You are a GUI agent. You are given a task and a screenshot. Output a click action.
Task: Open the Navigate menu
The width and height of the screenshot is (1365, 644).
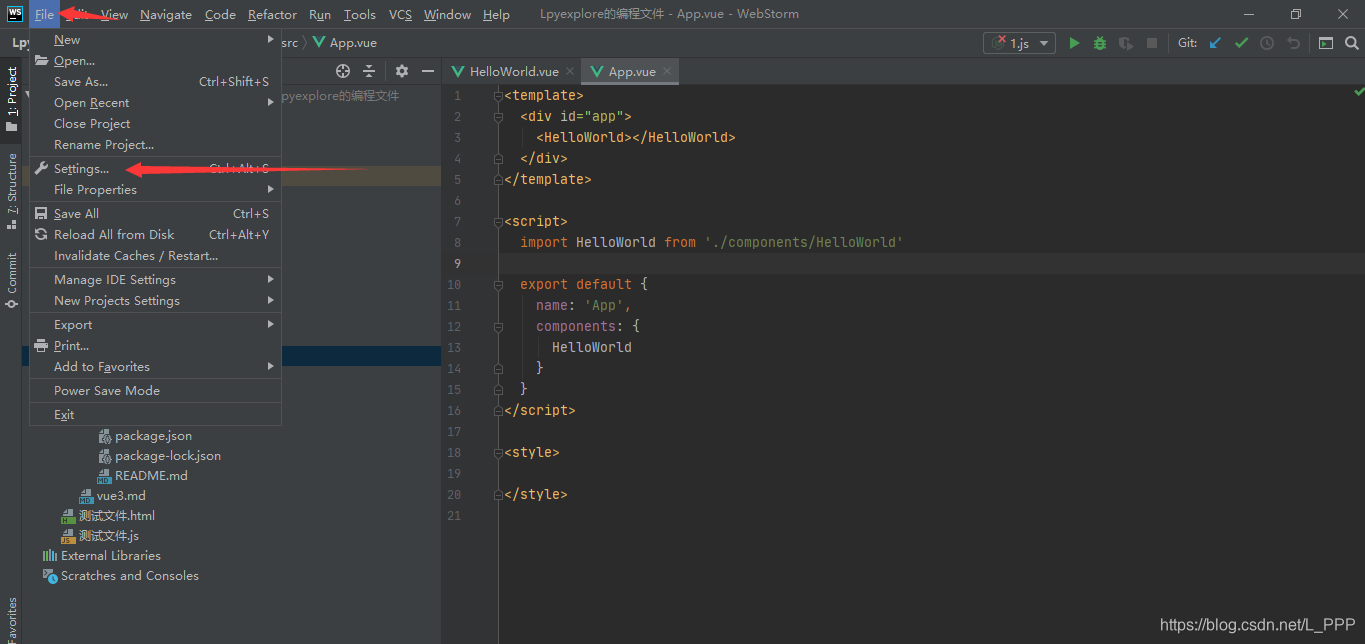166,14
